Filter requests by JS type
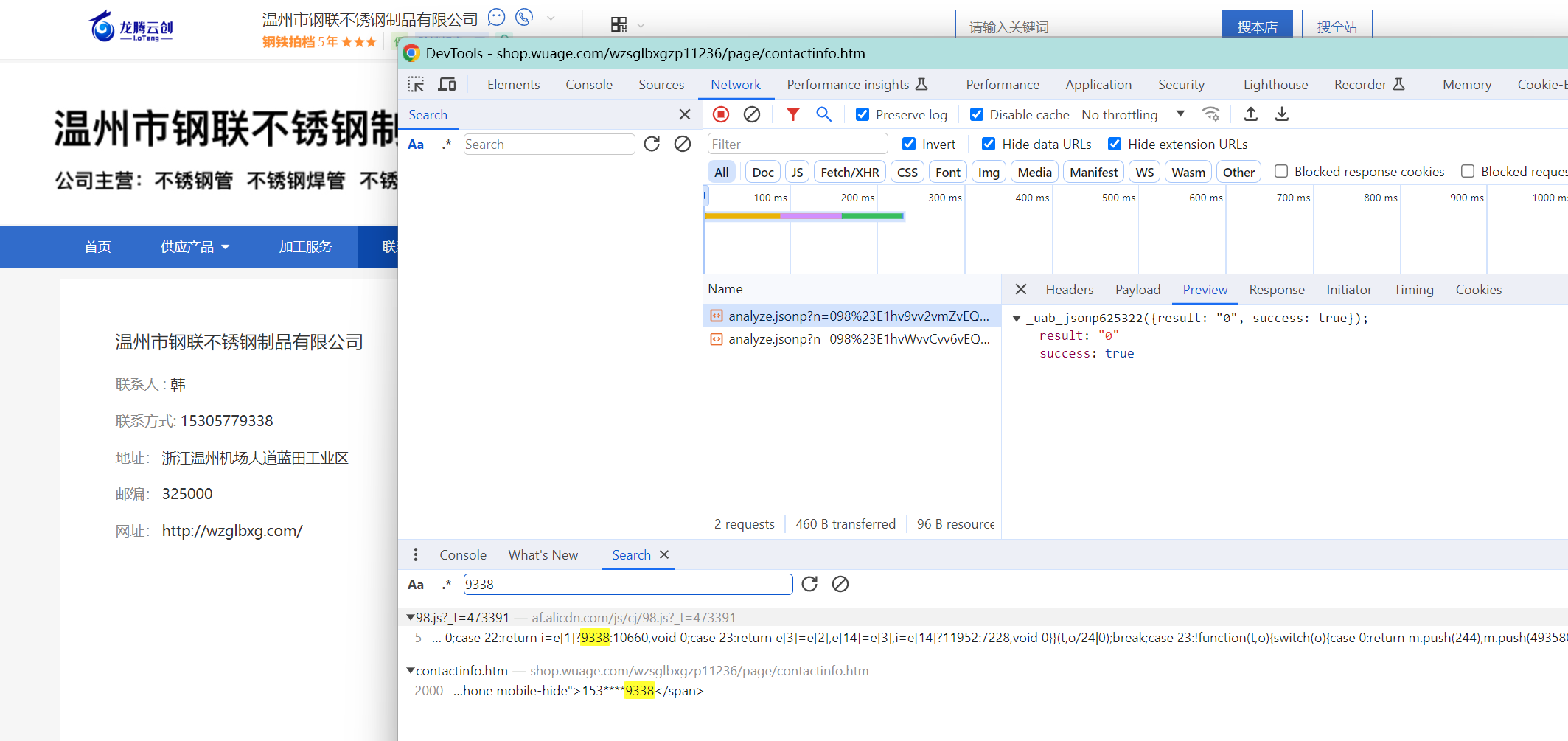 797,172
